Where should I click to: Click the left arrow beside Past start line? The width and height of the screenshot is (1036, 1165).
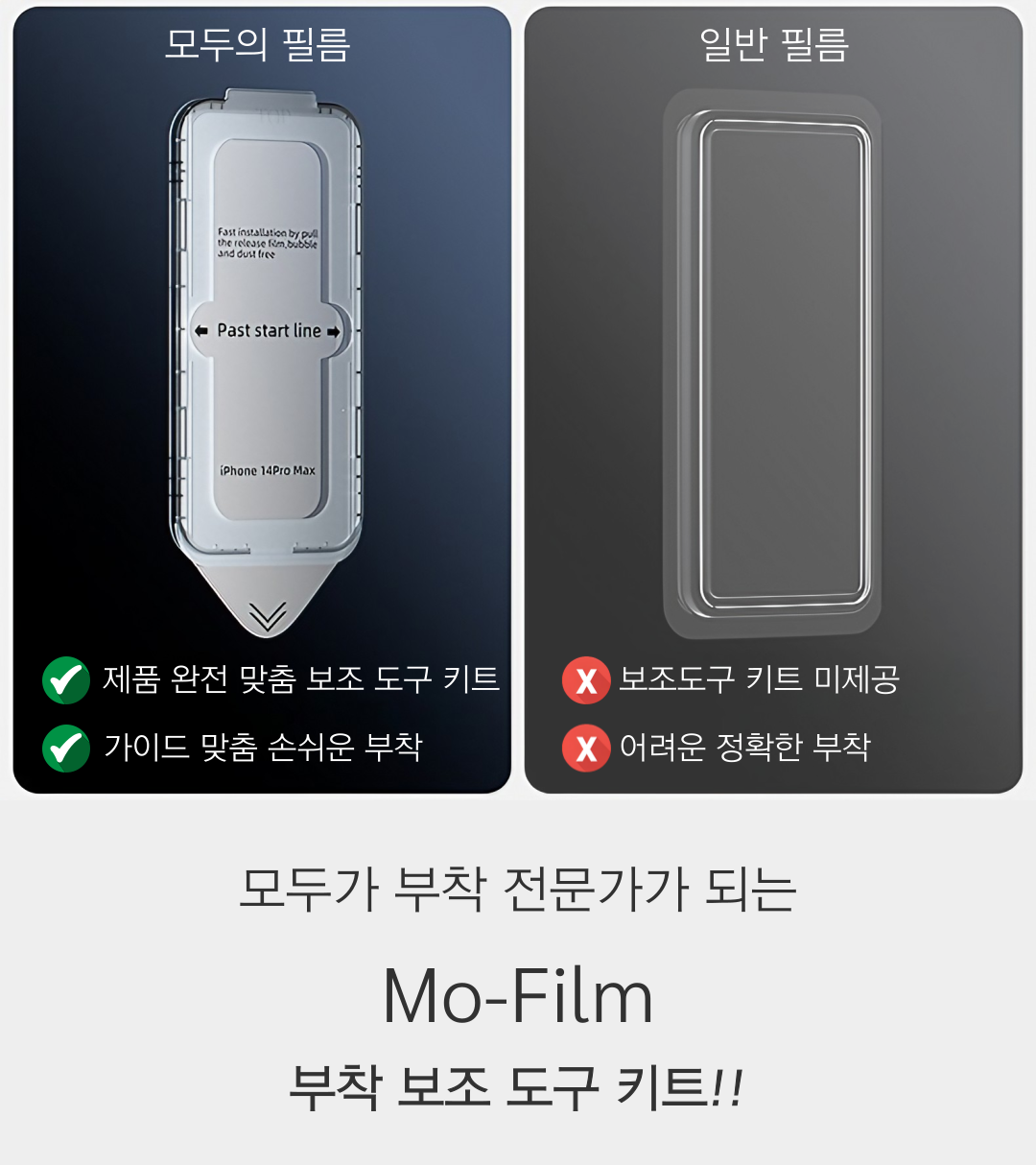point(200,331)
